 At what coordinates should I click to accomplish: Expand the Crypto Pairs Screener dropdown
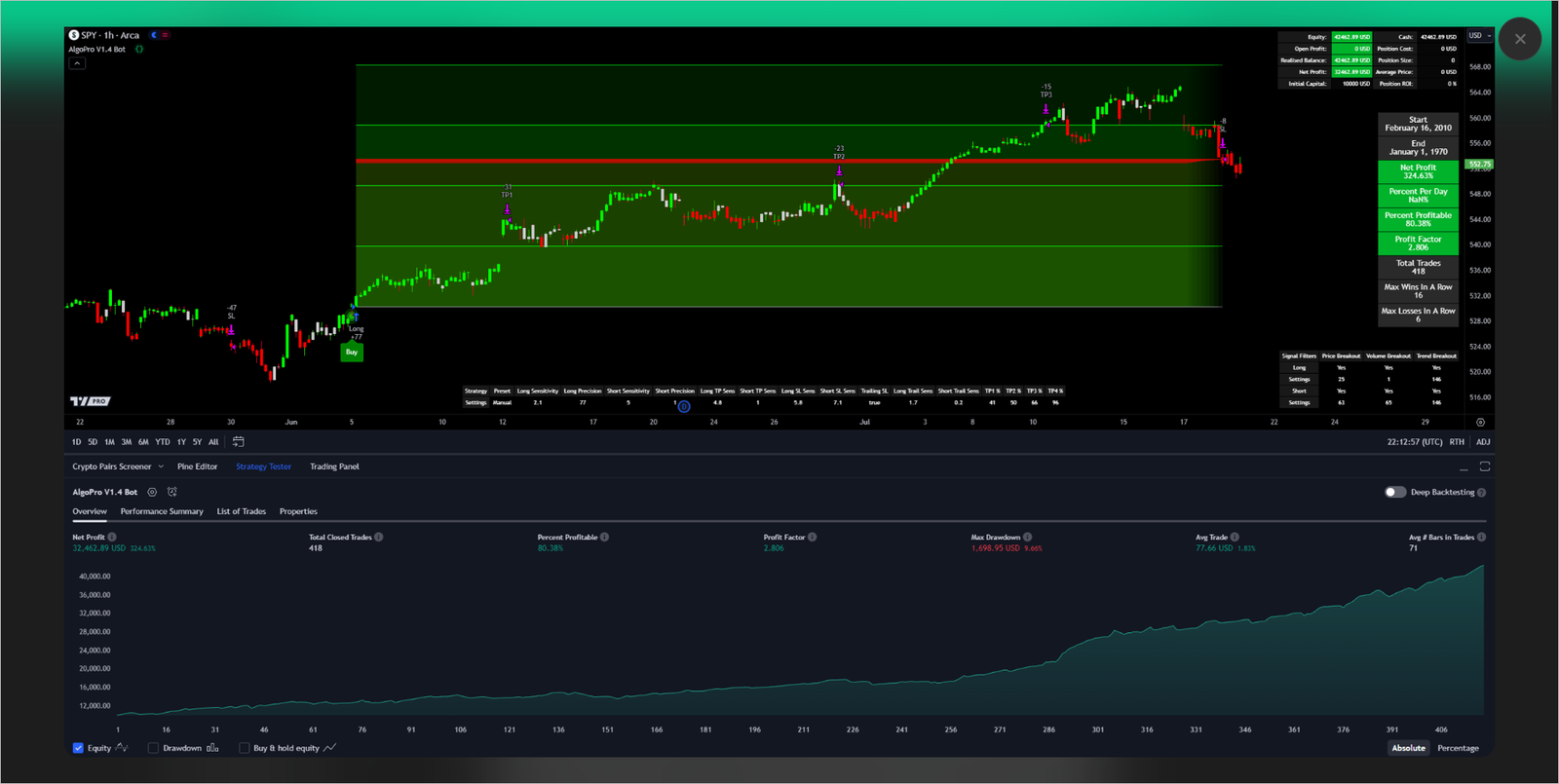pyautogui.click(x=161, y=467)
